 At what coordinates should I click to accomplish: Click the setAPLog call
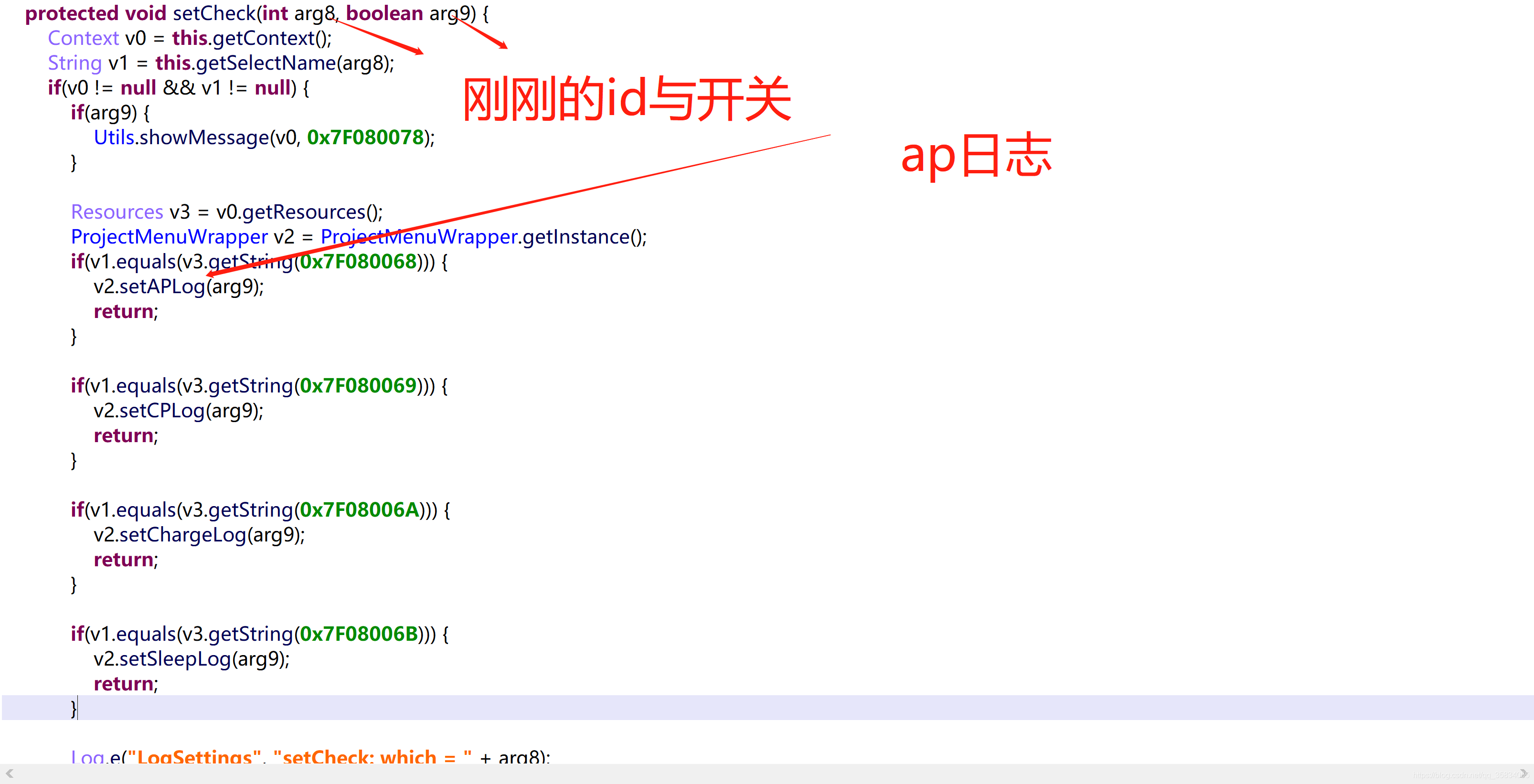click(x=162, y=286)
